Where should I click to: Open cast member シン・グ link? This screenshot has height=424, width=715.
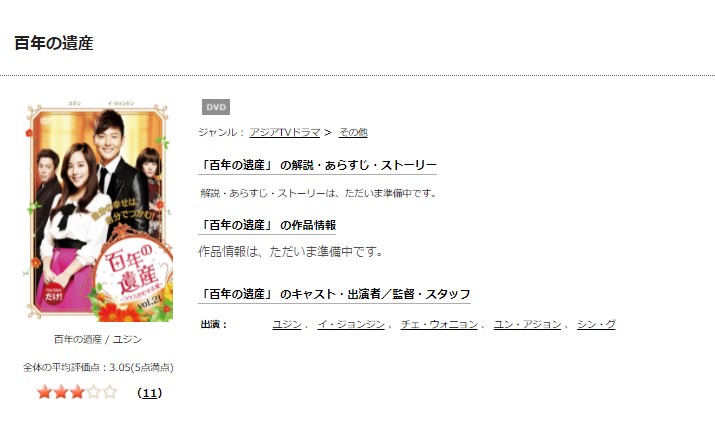[596, 324]
